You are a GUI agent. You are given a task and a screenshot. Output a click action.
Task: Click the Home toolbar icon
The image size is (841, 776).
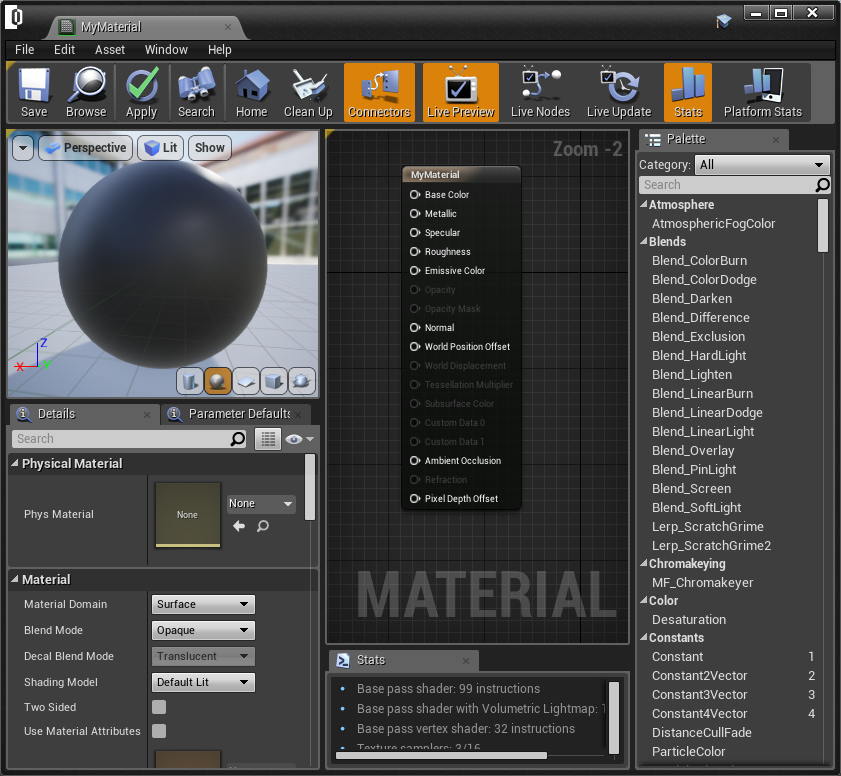point(251,92)
